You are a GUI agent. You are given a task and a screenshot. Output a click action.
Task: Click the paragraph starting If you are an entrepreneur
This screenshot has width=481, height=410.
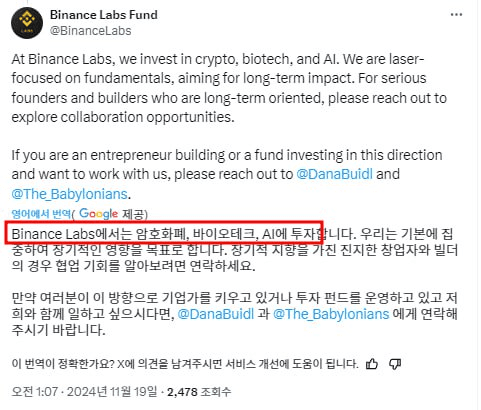click(227, 174)
